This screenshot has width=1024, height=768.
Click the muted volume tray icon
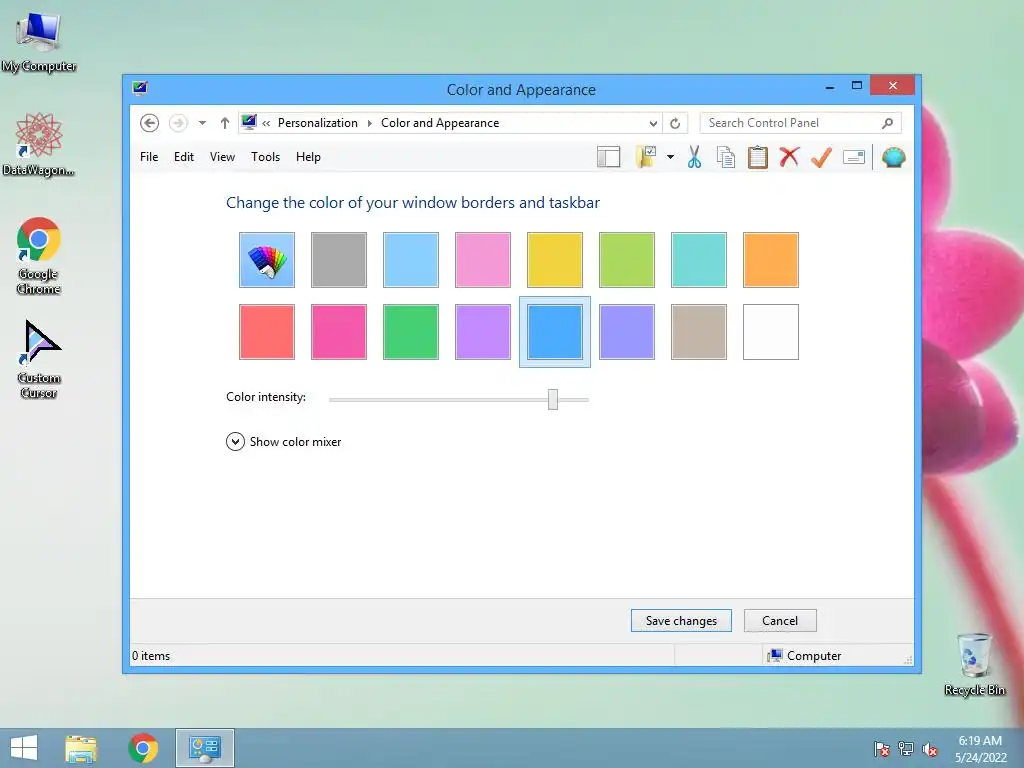[930, 749]
